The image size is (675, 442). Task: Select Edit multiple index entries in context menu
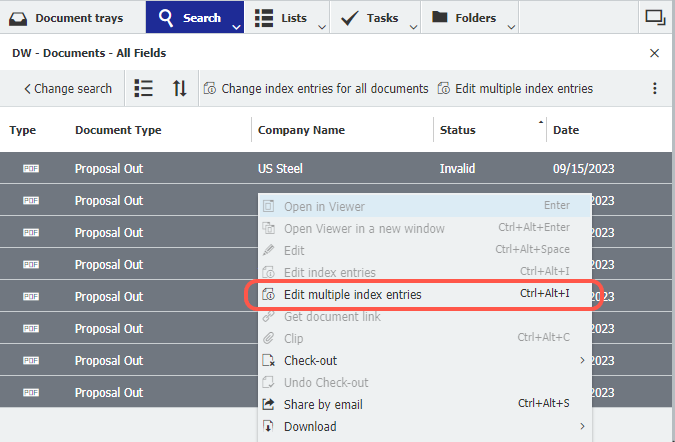(352, 294)
